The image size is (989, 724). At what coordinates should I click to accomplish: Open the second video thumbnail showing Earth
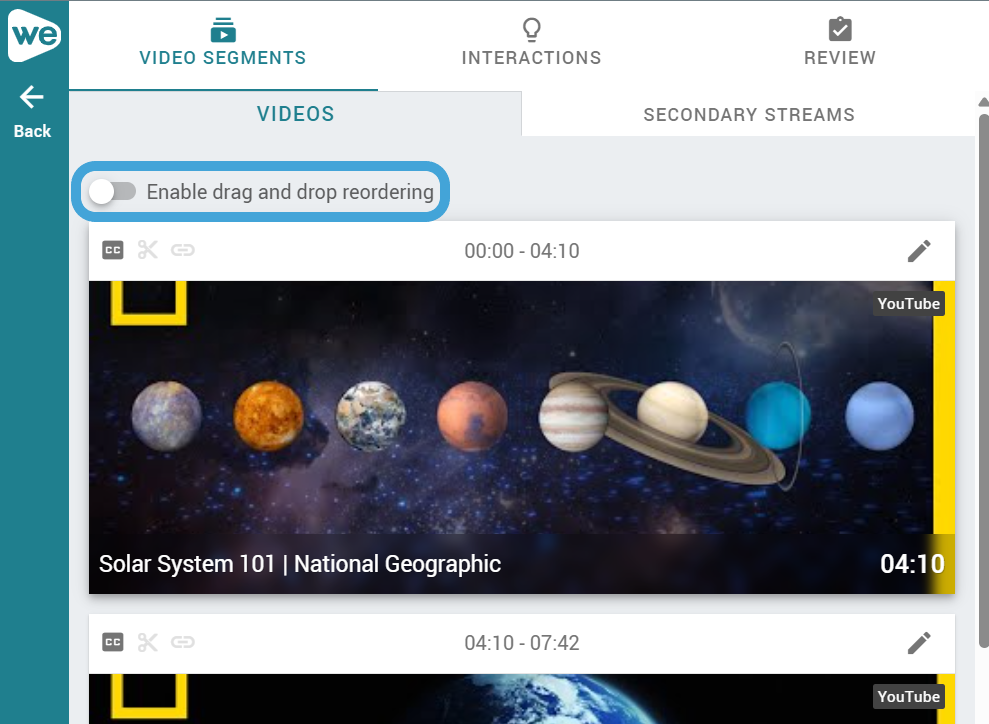pyautogui.click(x=522, y=699)
